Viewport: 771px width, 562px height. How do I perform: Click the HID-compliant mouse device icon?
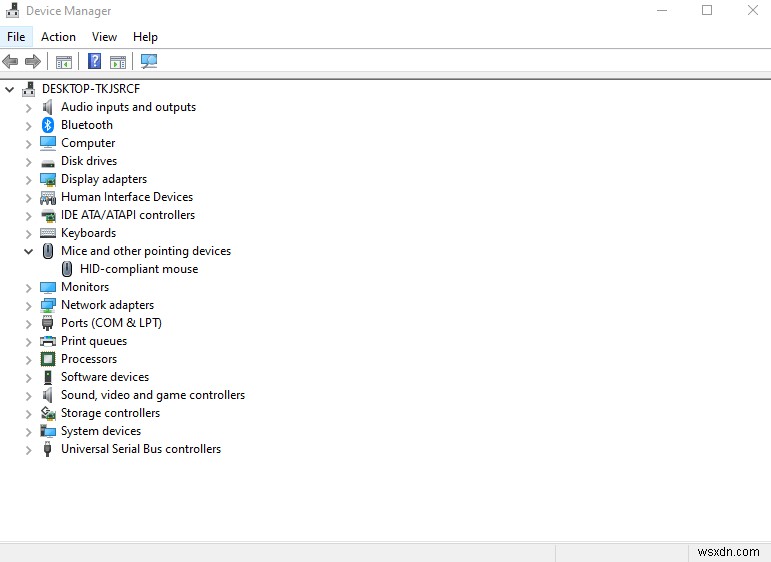[x=67, y=269]
